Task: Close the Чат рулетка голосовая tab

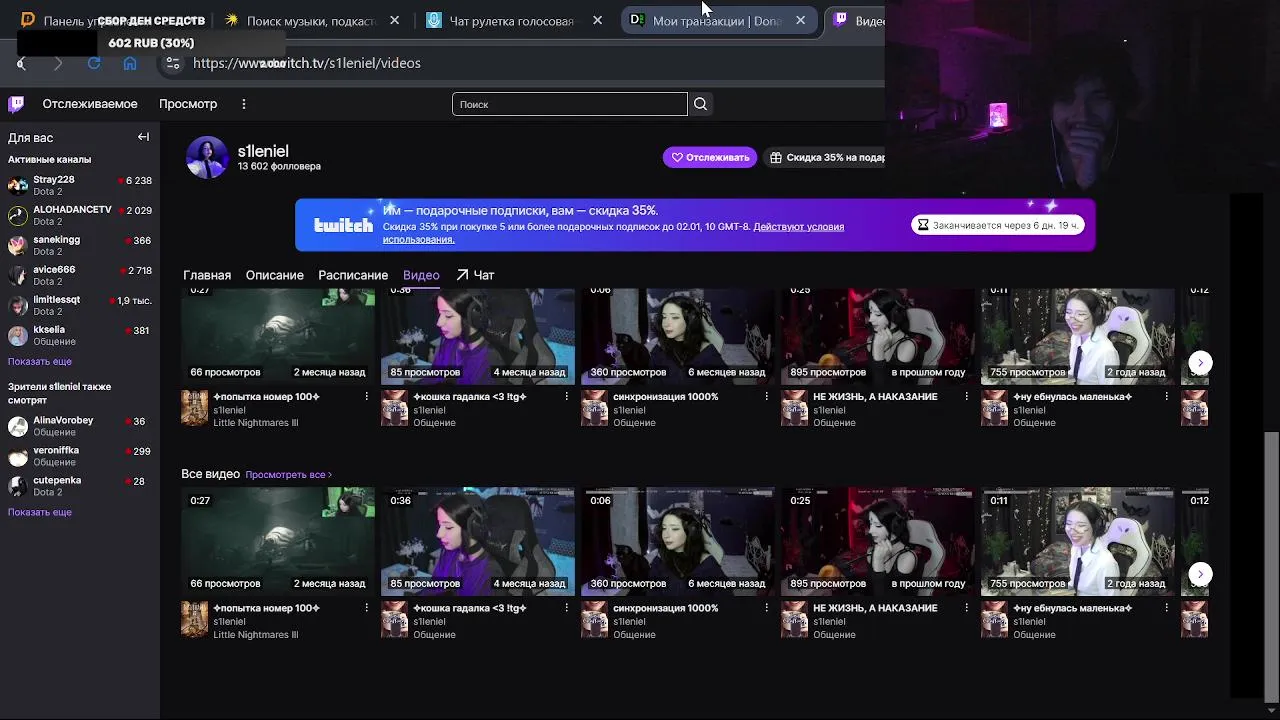Action: (597, 20)
